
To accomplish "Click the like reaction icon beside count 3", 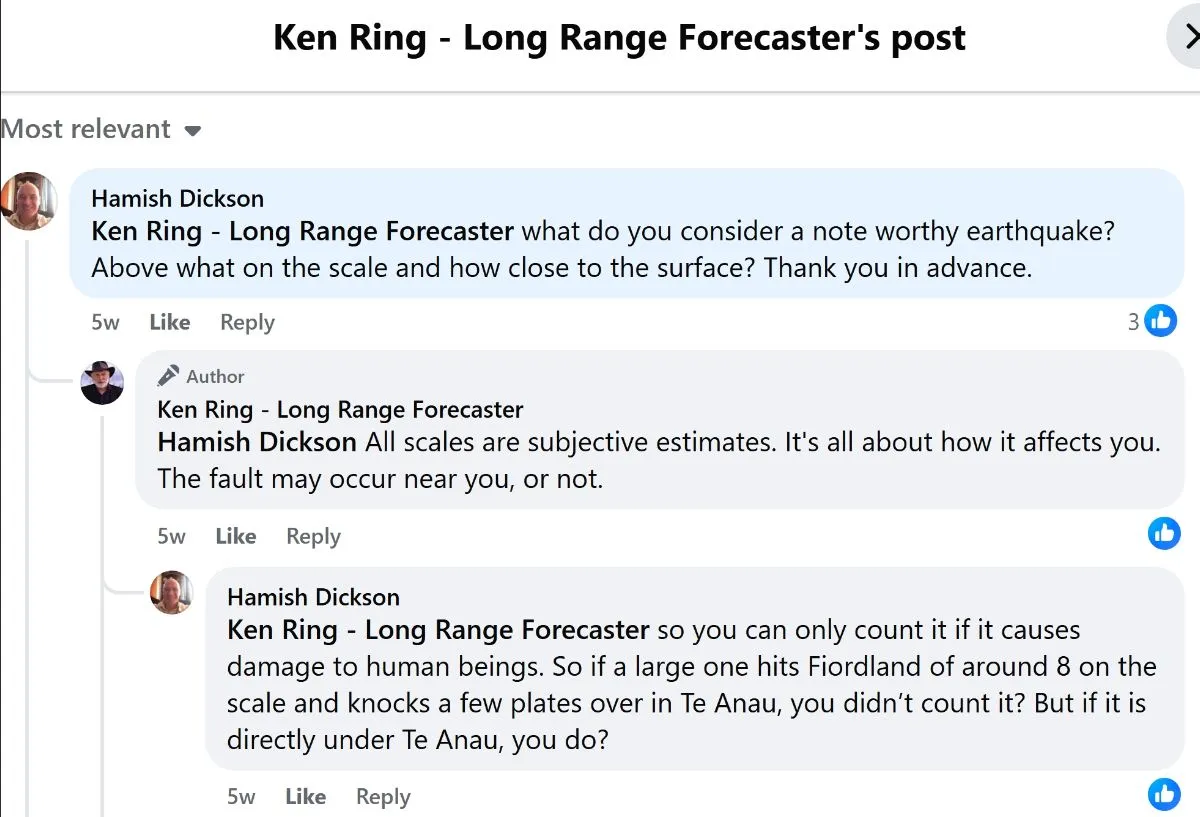I will tap(1160, 321).
